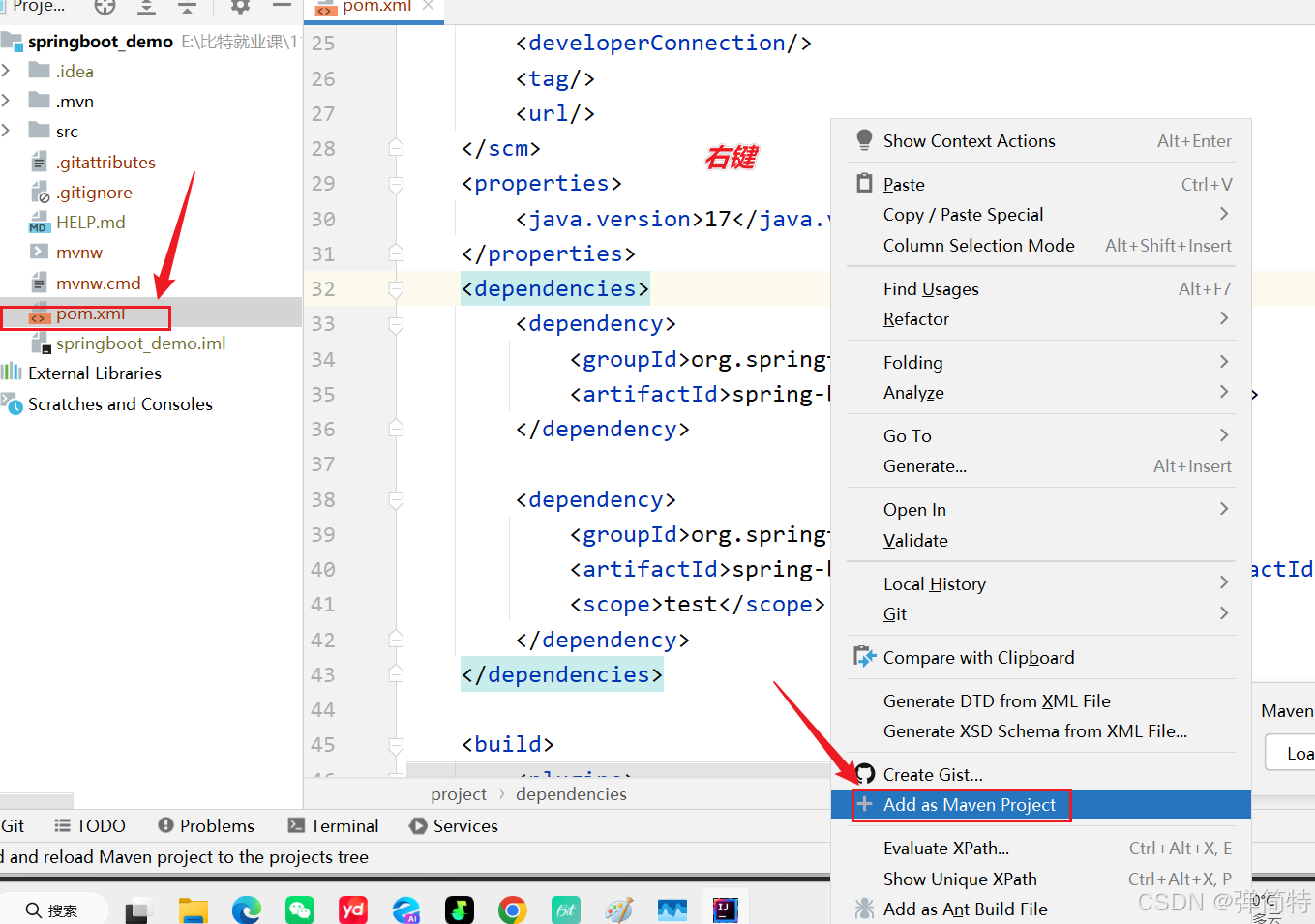The height and width of the screenshot is (924, 1315).
Task: Open the Git submenu in context menu
Action: [x=1041, y=613]
